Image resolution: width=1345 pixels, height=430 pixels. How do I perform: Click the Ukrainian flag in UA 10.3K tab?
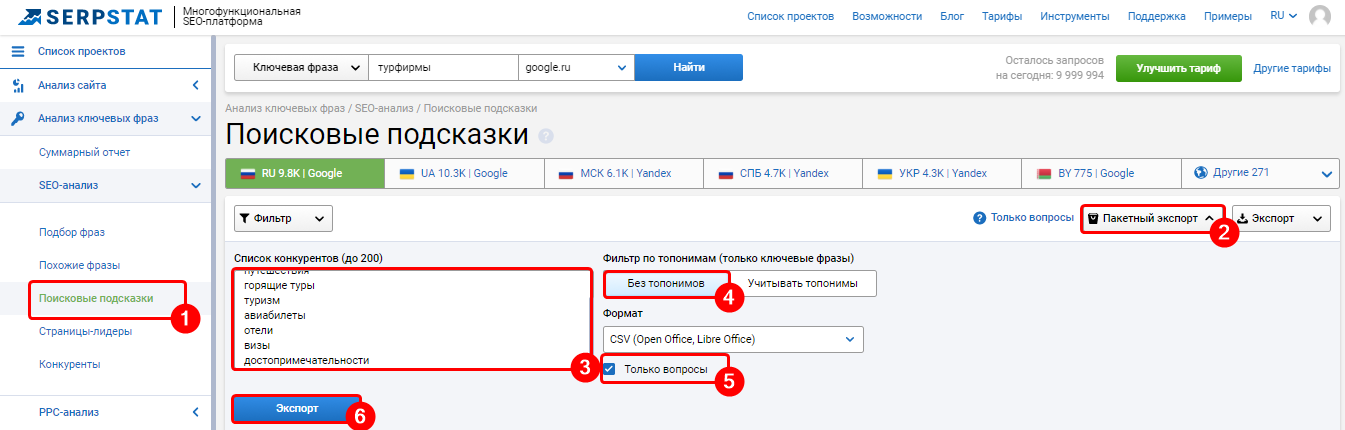pos(407,173)
